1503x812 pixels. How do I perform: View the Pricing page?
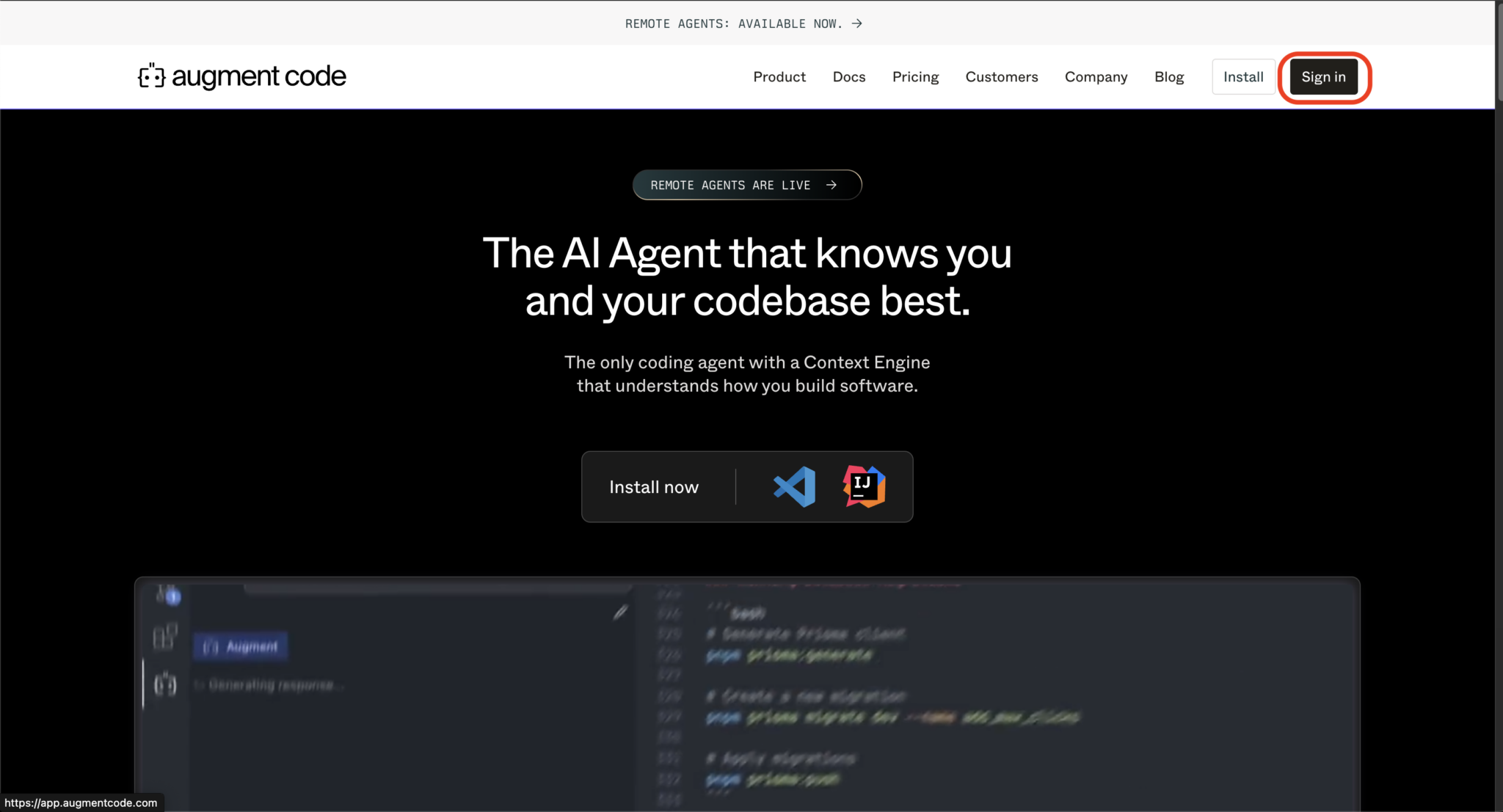click(x=915, y=76)
